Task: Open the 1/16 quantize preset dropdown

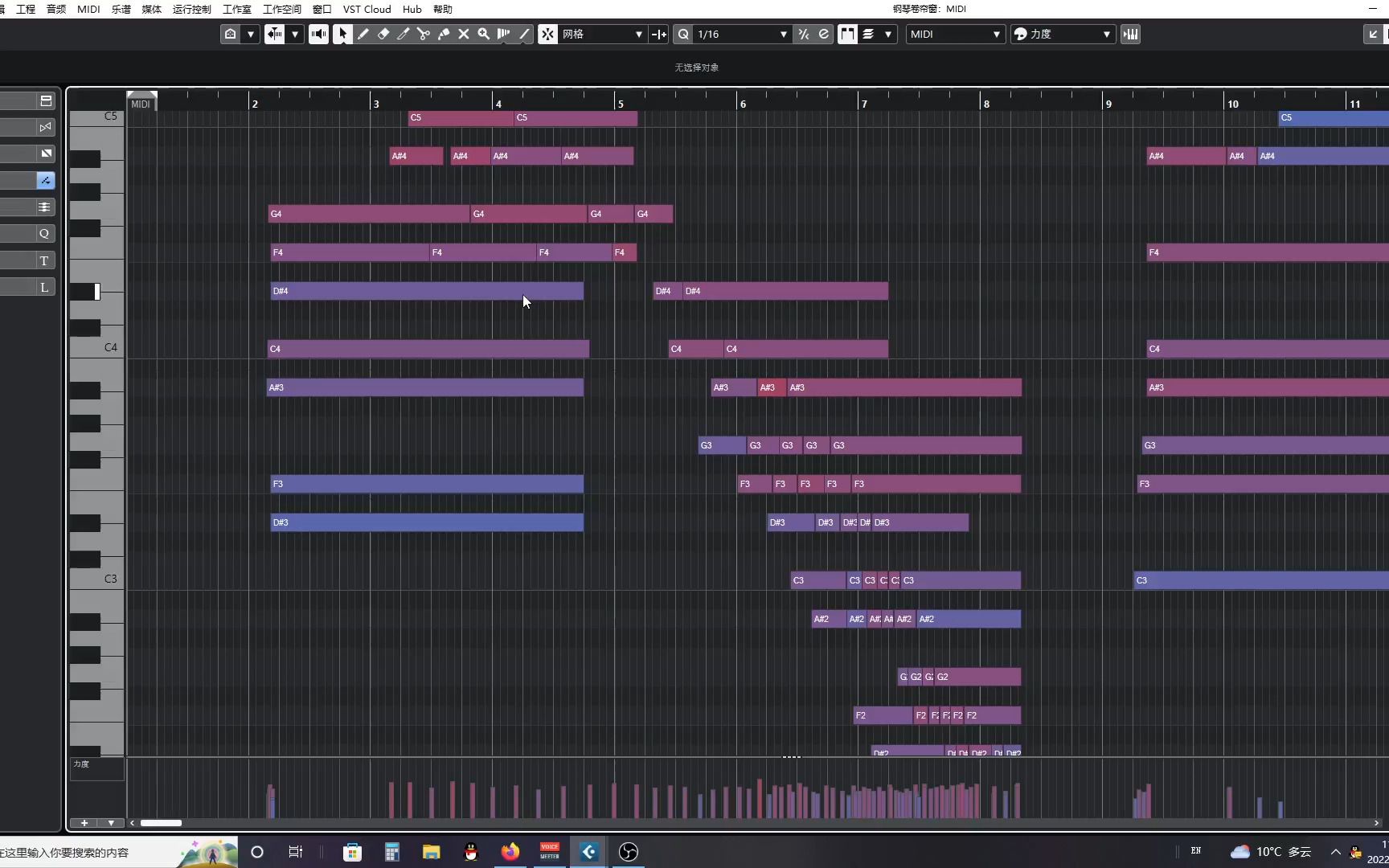Action: tap(742, 34)
